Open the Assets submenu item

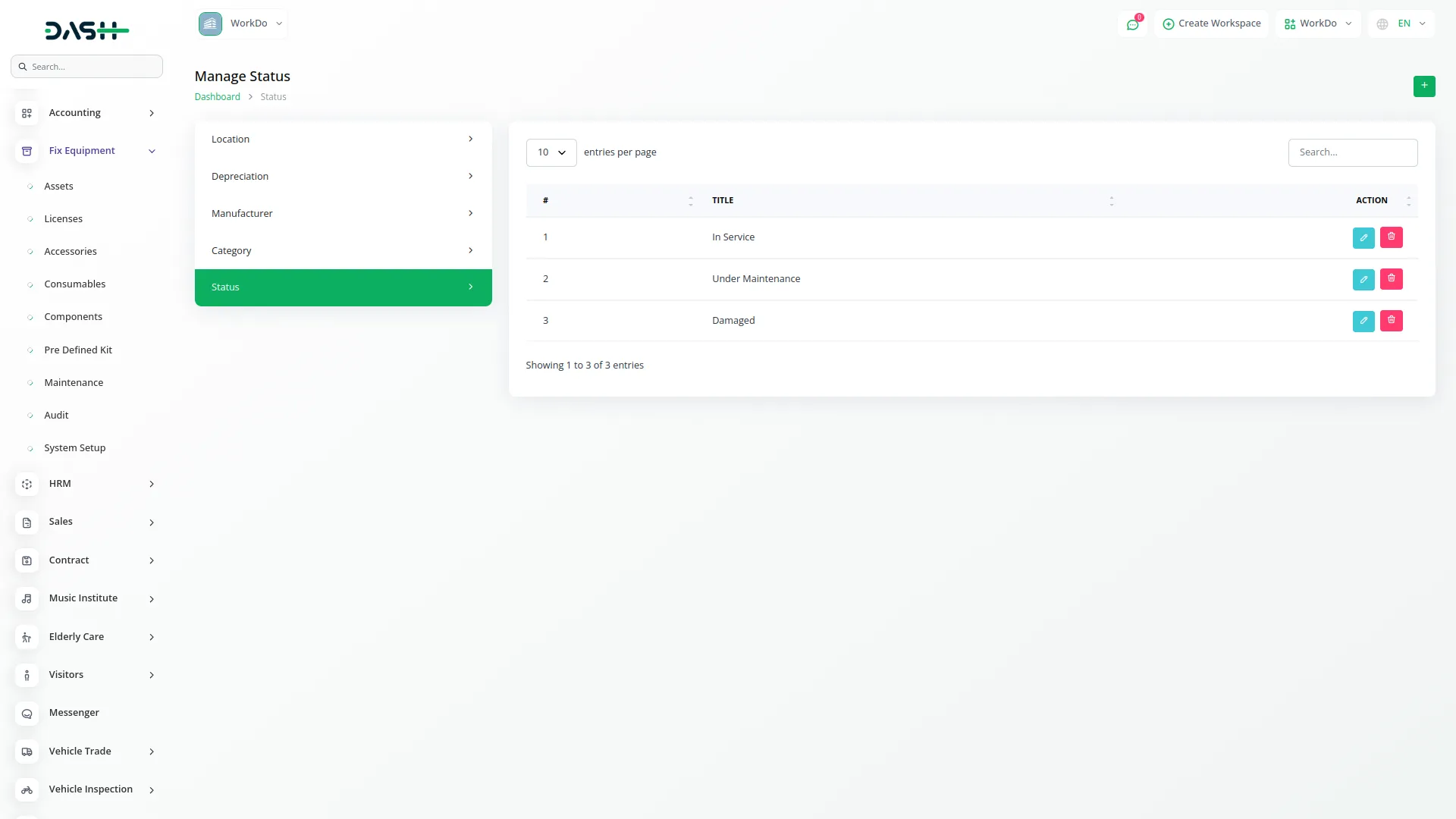[58, 187]
